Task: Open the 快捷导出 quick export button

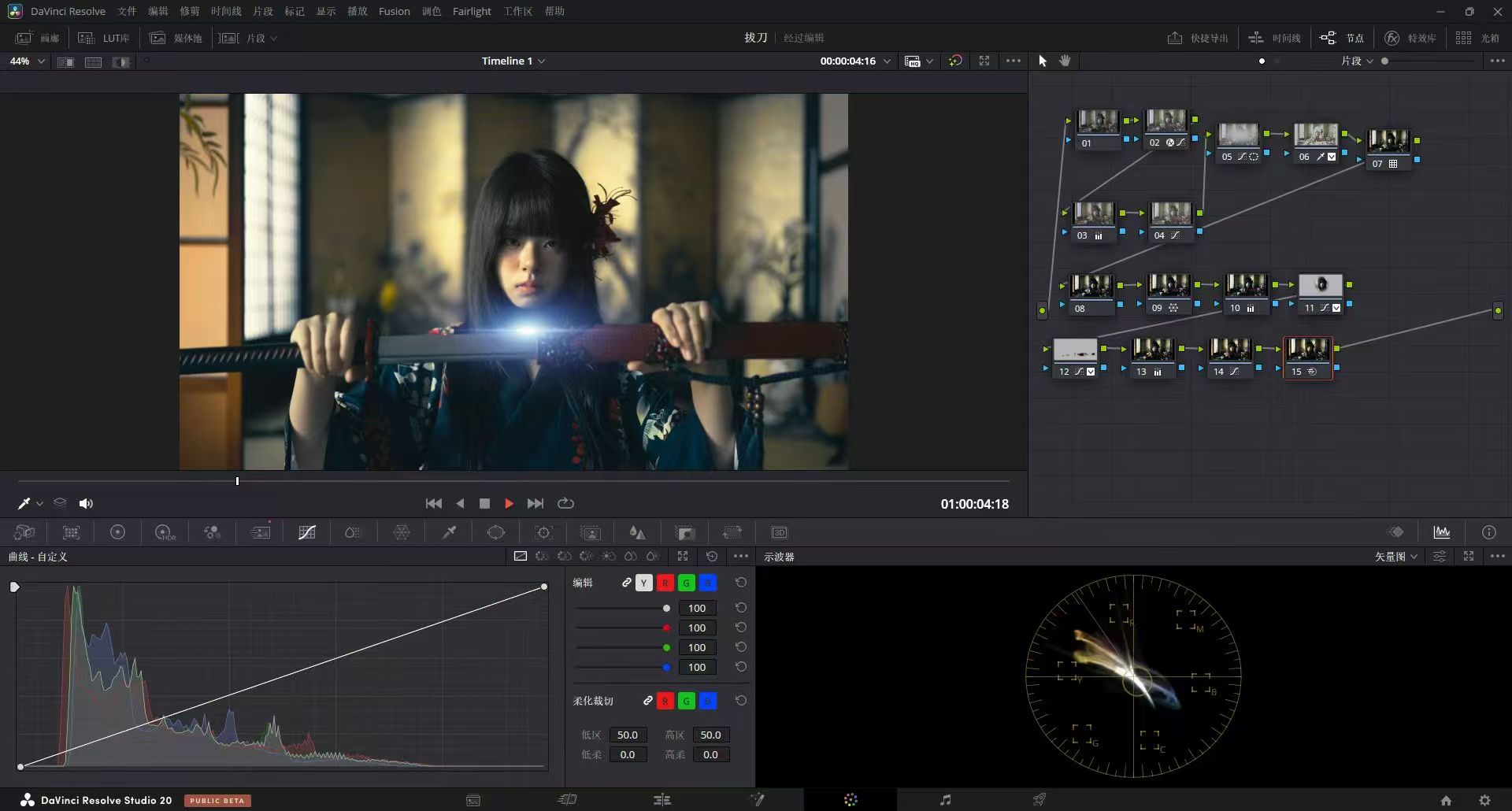Action: 1198,38
